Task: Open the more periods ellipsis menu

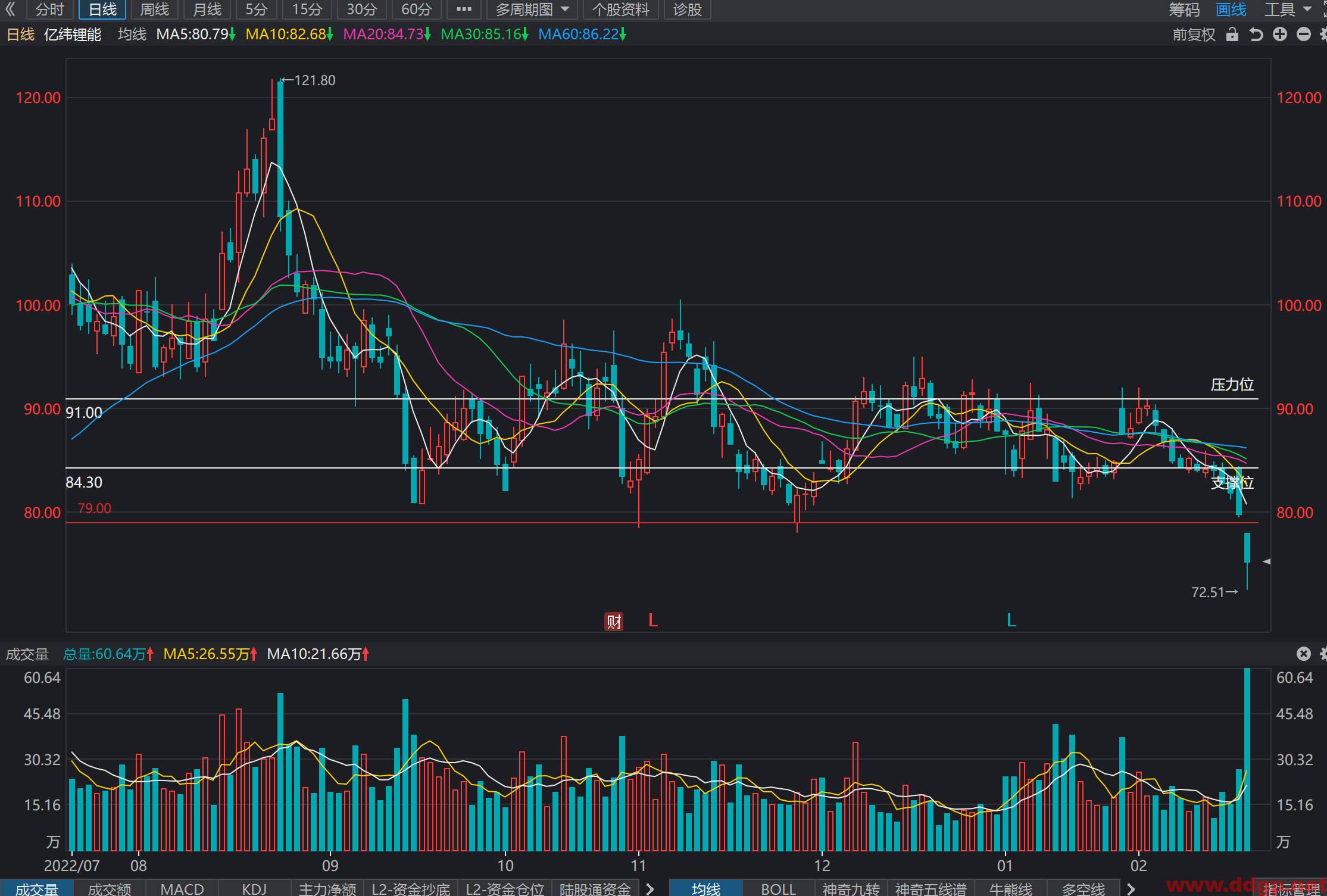Action: 464,10
